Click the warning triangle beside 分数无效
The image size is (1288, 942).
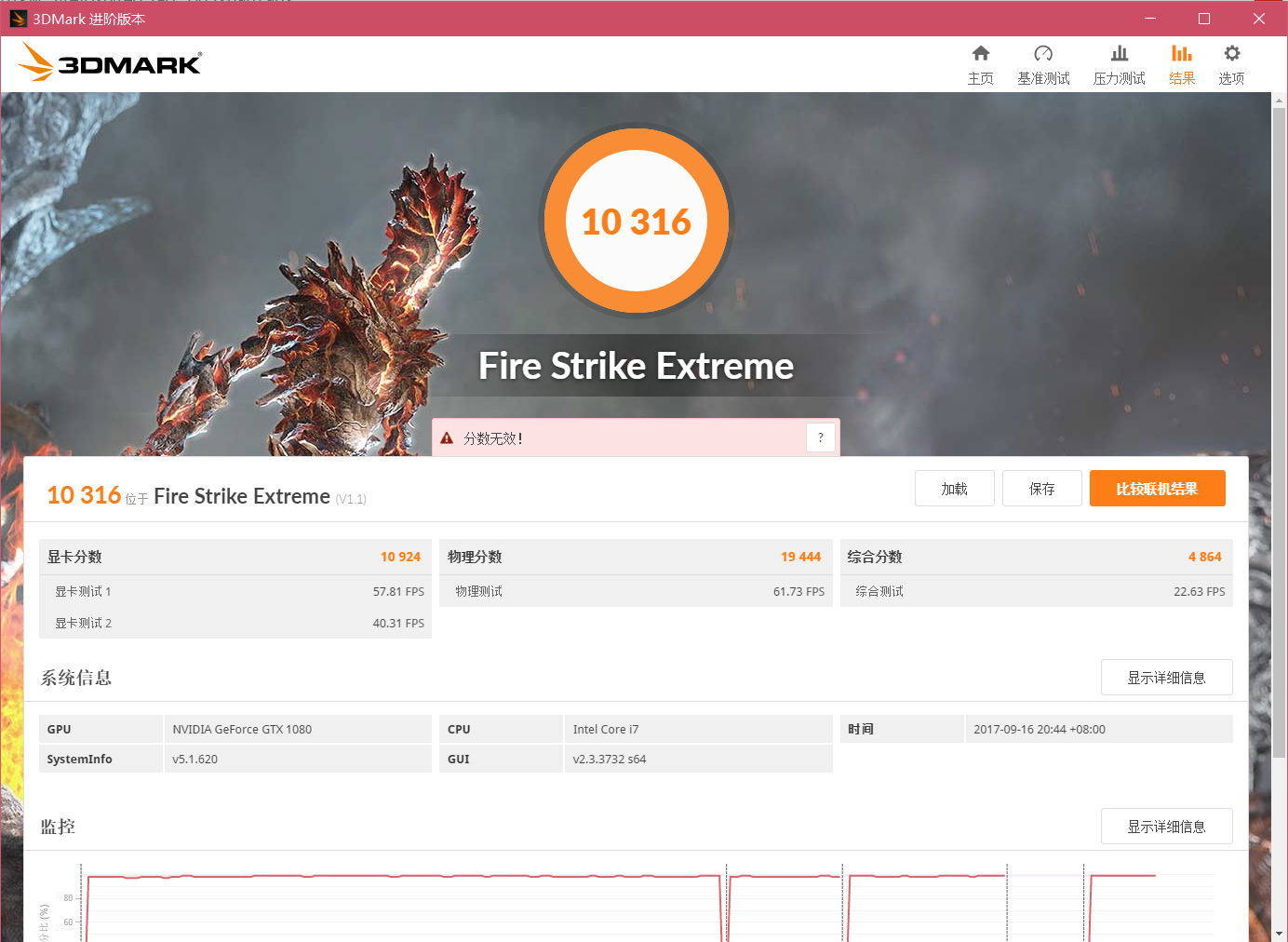pos(447,437)
